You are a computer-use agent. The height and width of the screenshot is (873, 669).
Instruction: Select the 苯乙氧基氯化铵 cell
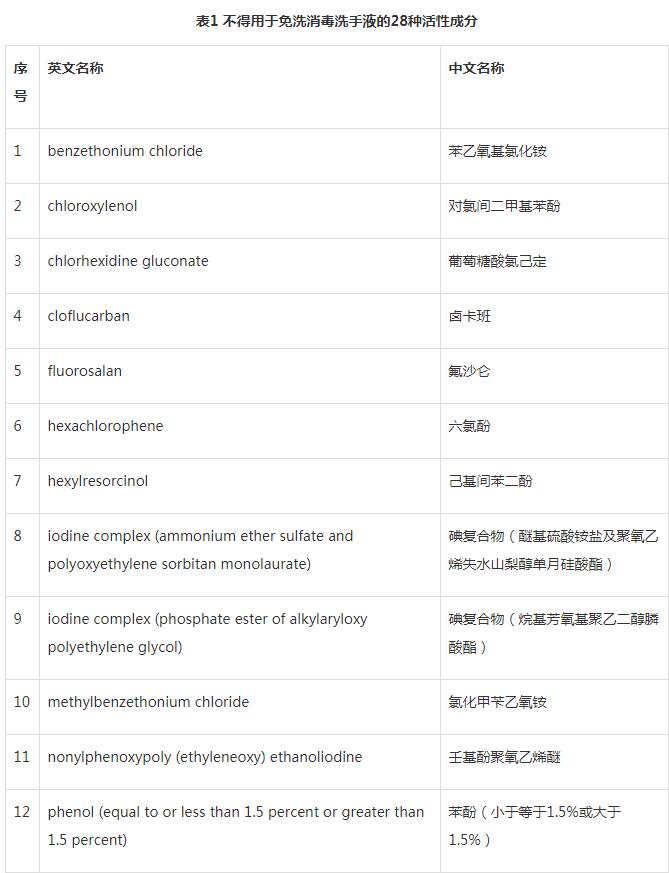(x=498, y=151)
